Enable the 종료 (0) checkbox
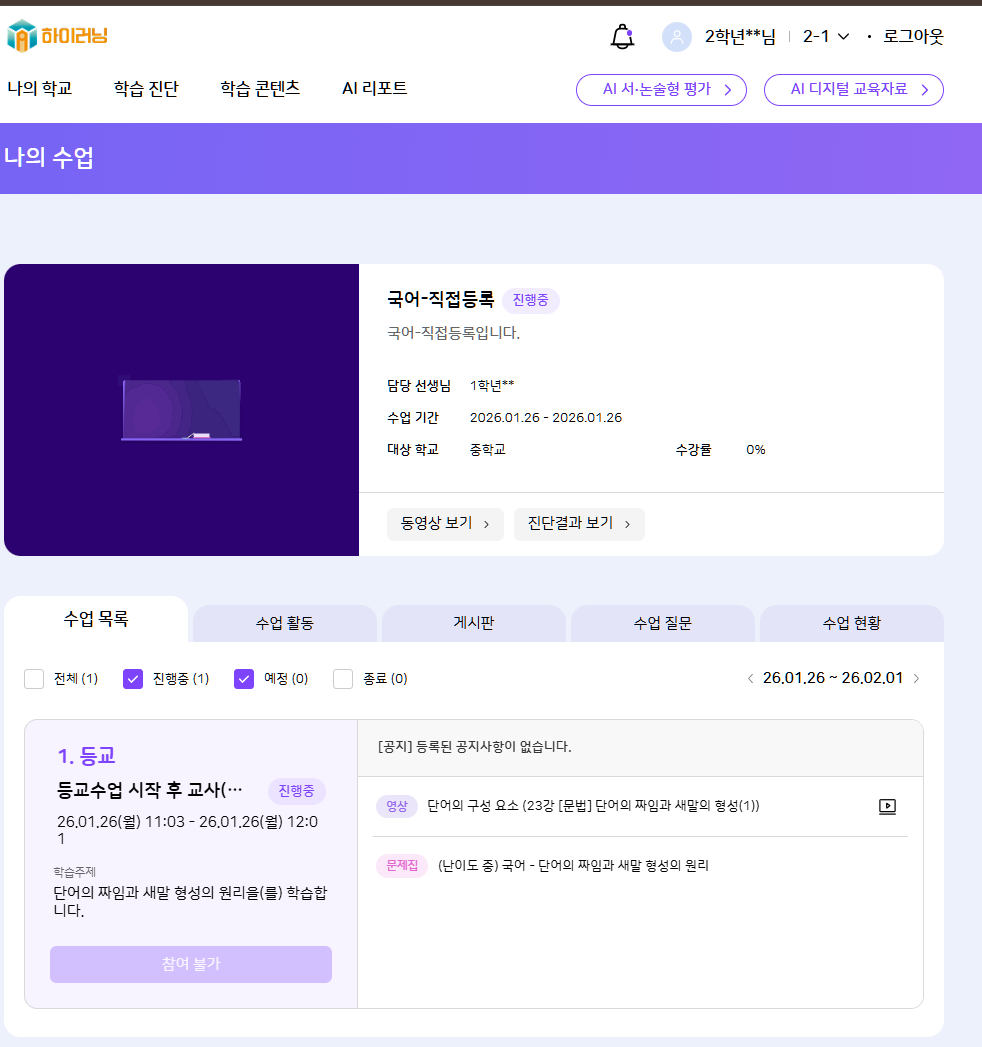This screenshot has height=1047, width=982. 343,679
